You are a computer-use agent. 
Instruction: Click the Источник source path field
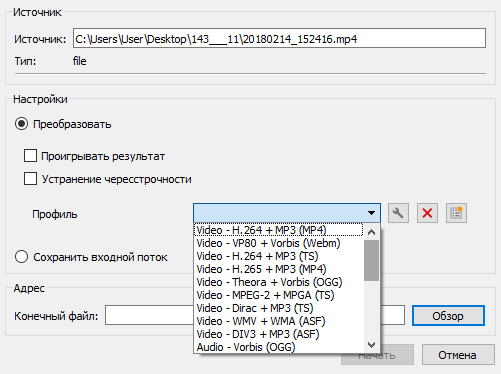279,38
